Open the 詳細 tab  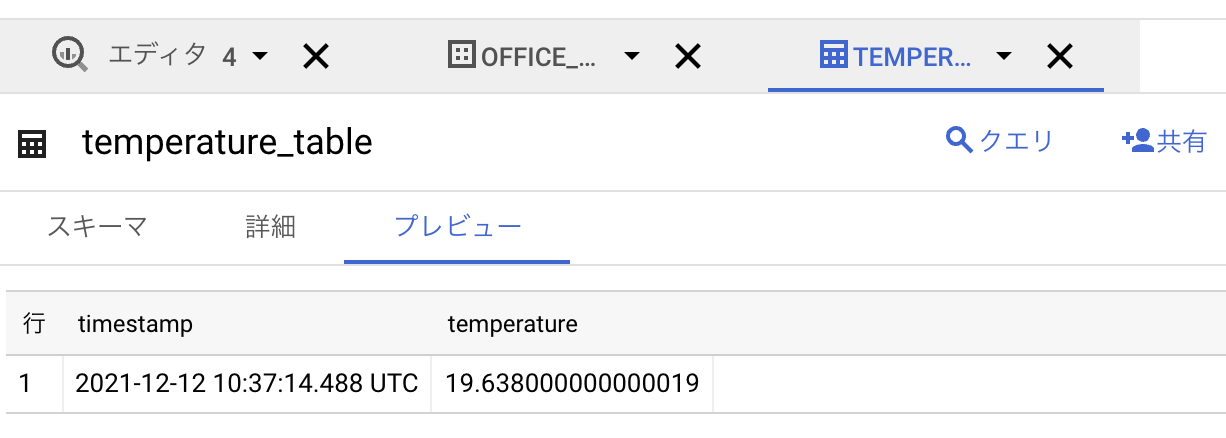pyautogui.click(x=270, y=226)
